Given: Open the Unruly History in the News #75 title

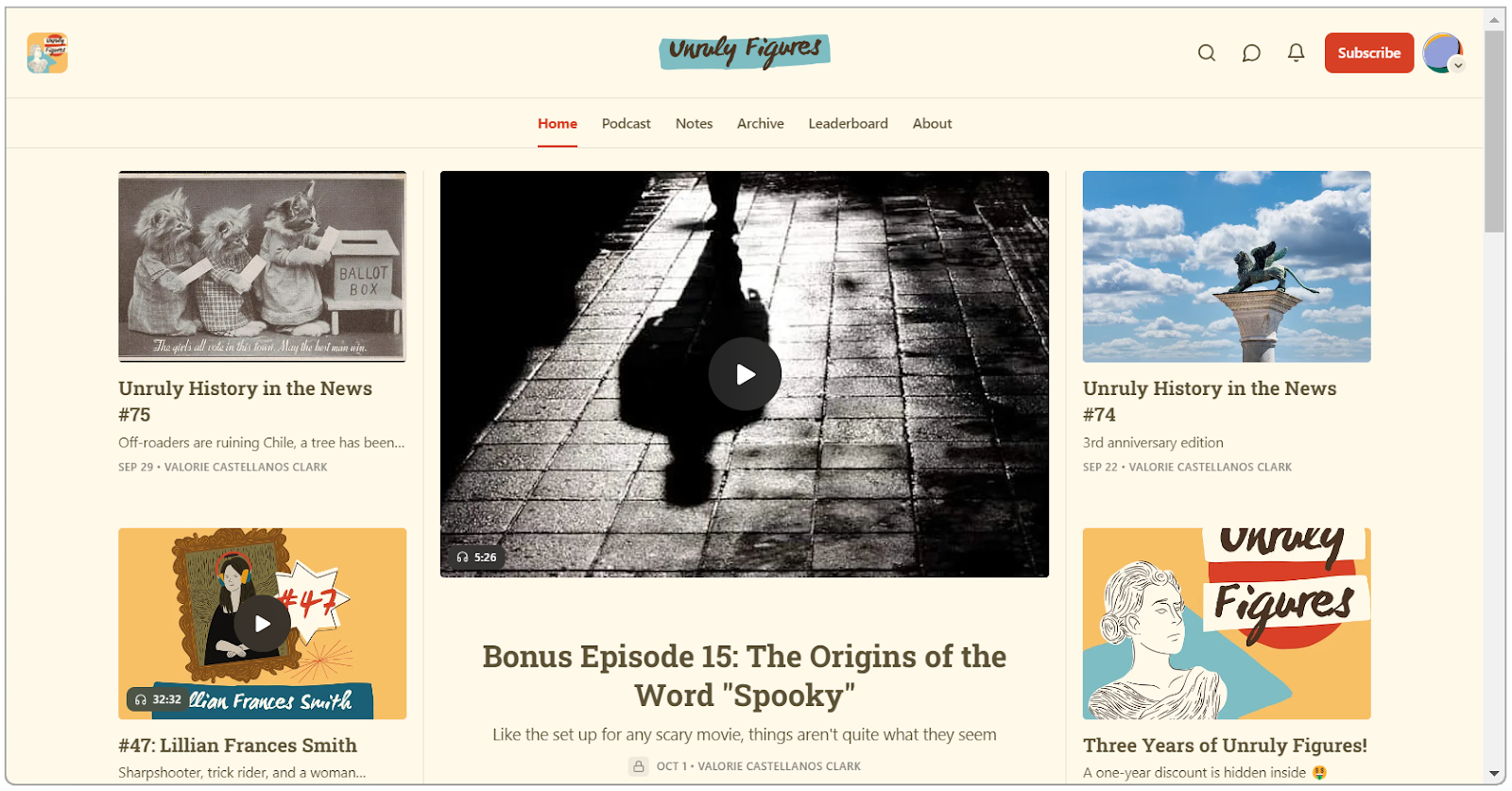Looking at the screenshot, I should pos(246,402).
